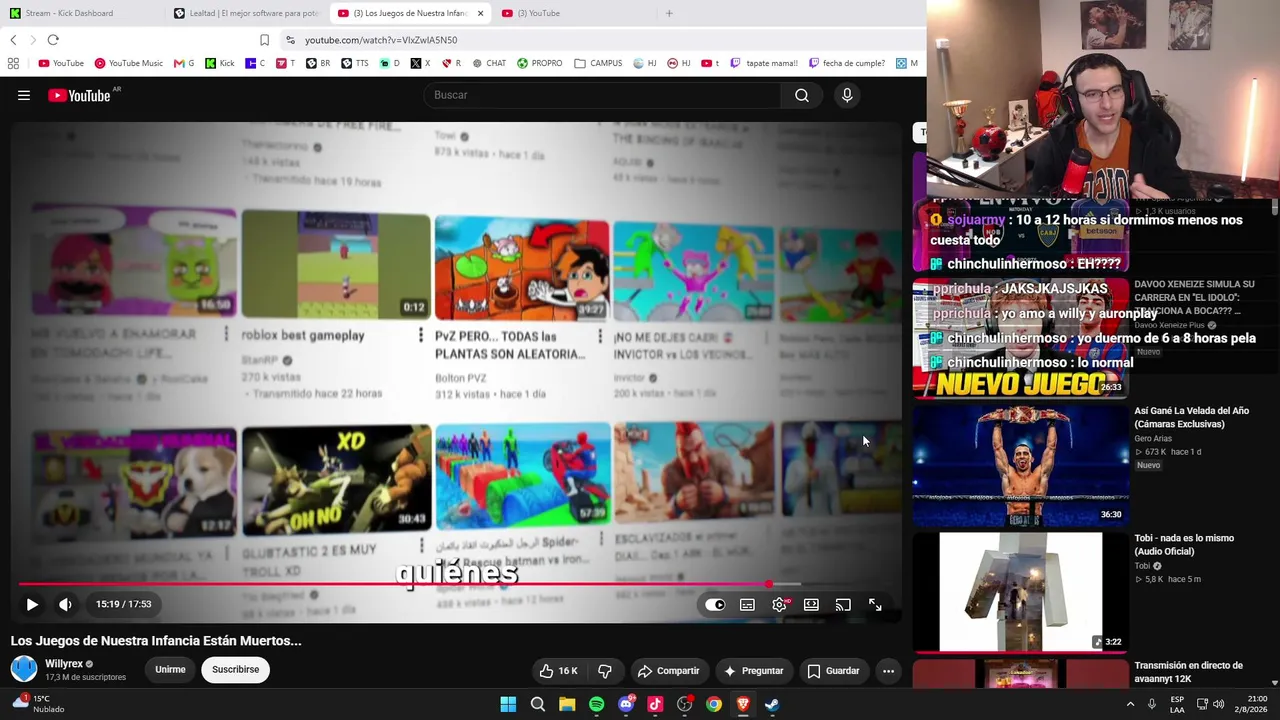The image size is (1280, 720).
Task: Cast the video to a TV
Action: (x=843, y=605)
